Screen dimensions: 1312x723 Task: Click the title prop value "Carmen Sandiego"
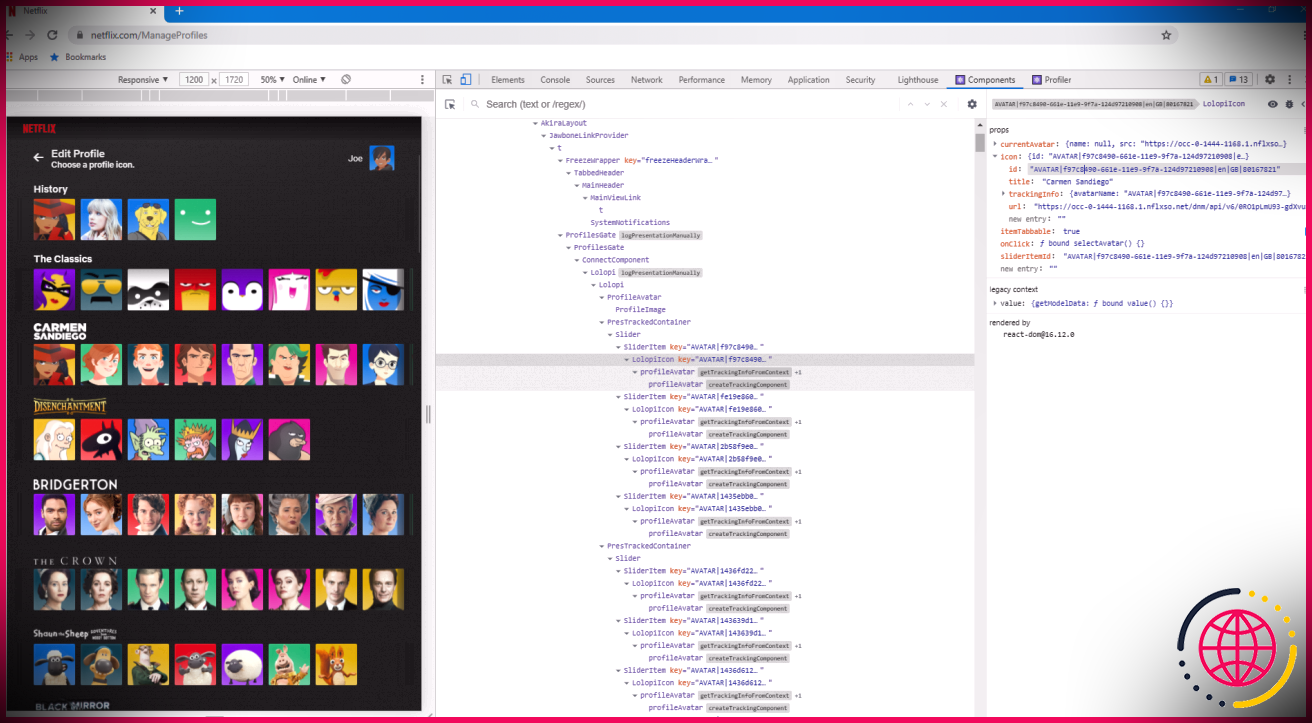tap(1078, 182)
